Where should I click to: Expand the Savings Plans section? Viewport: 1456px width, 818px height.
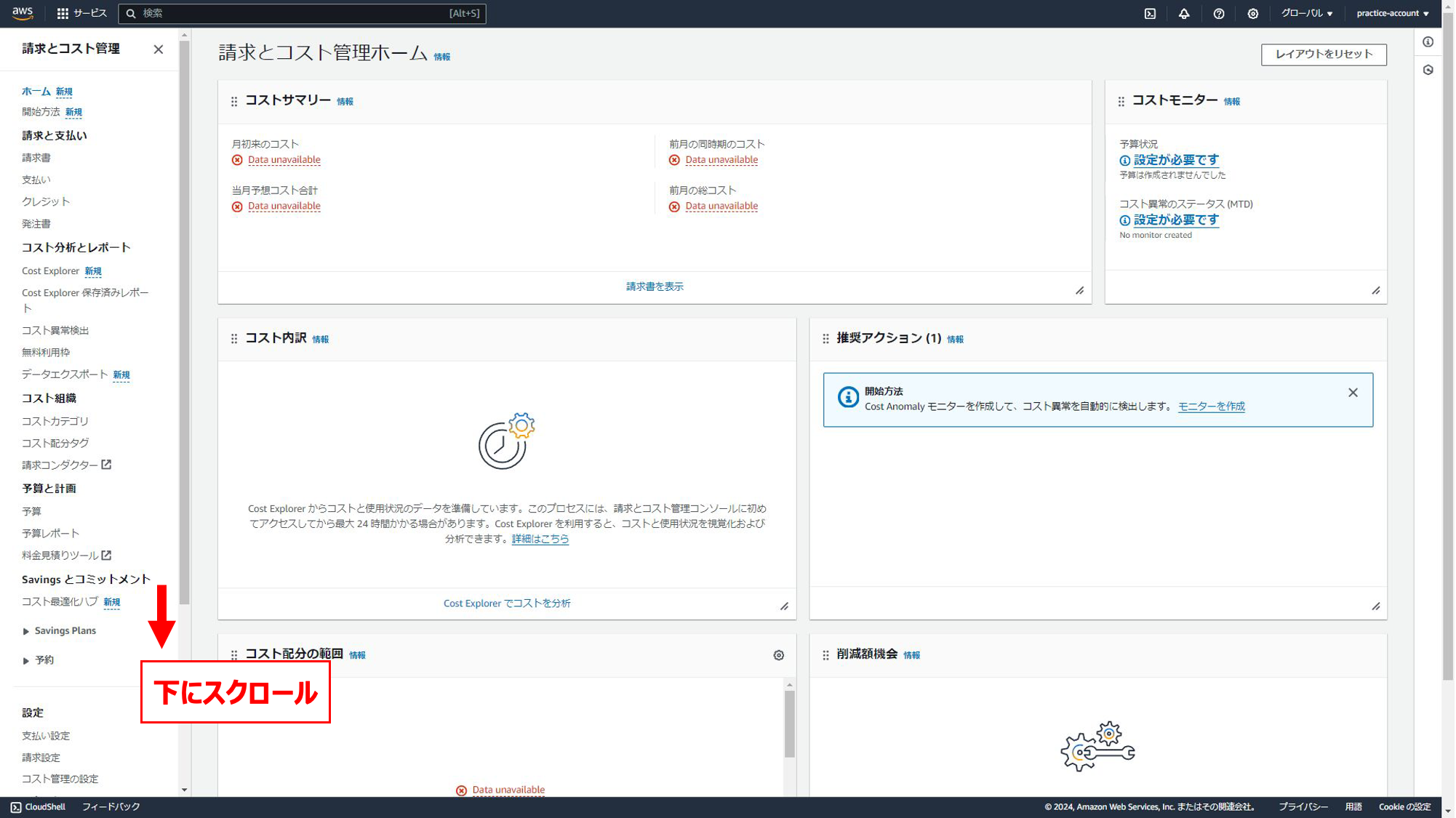pos(65,630)
